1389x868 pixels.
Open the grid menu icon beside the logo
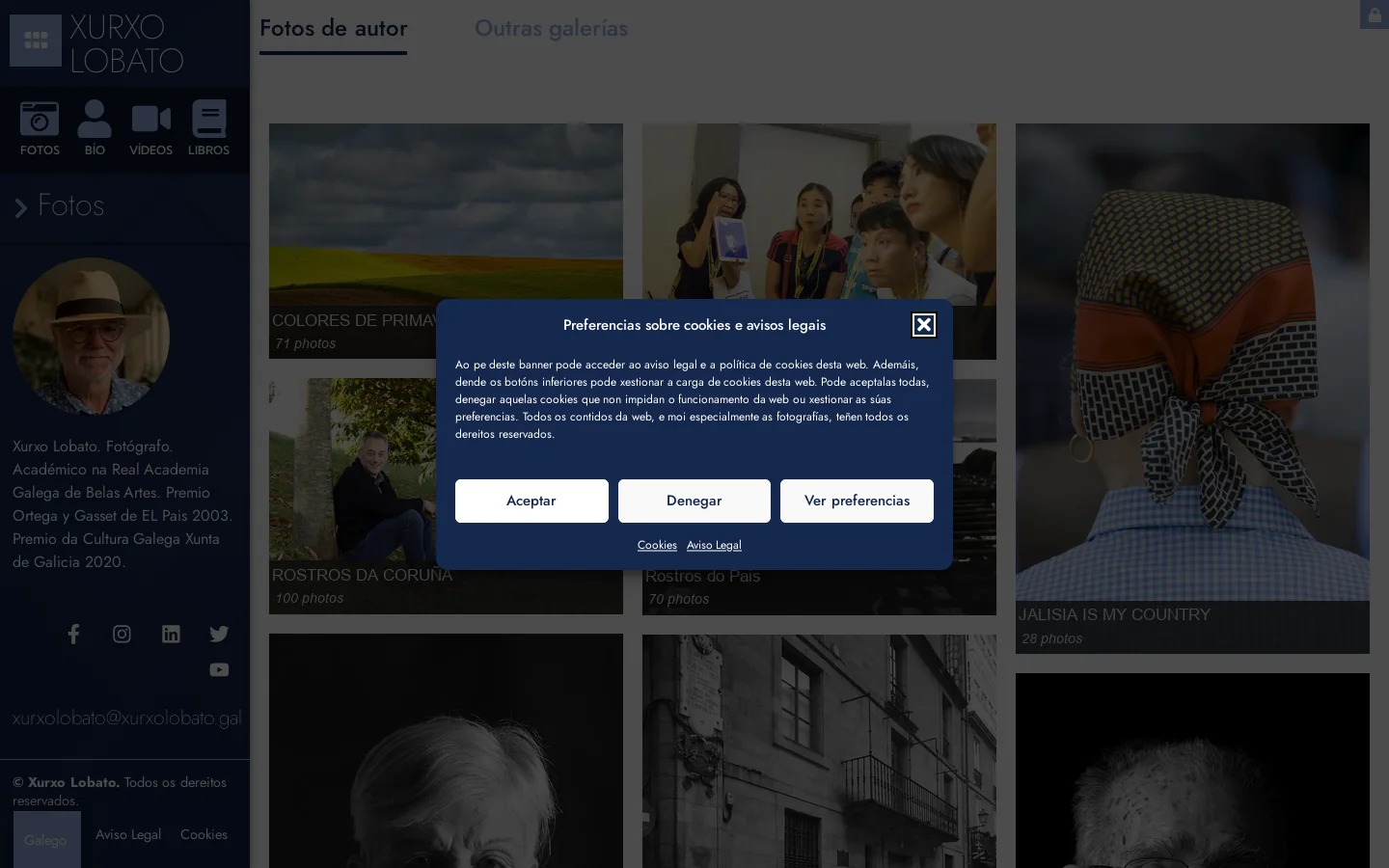pyautogui.click(x=36, y=41)
